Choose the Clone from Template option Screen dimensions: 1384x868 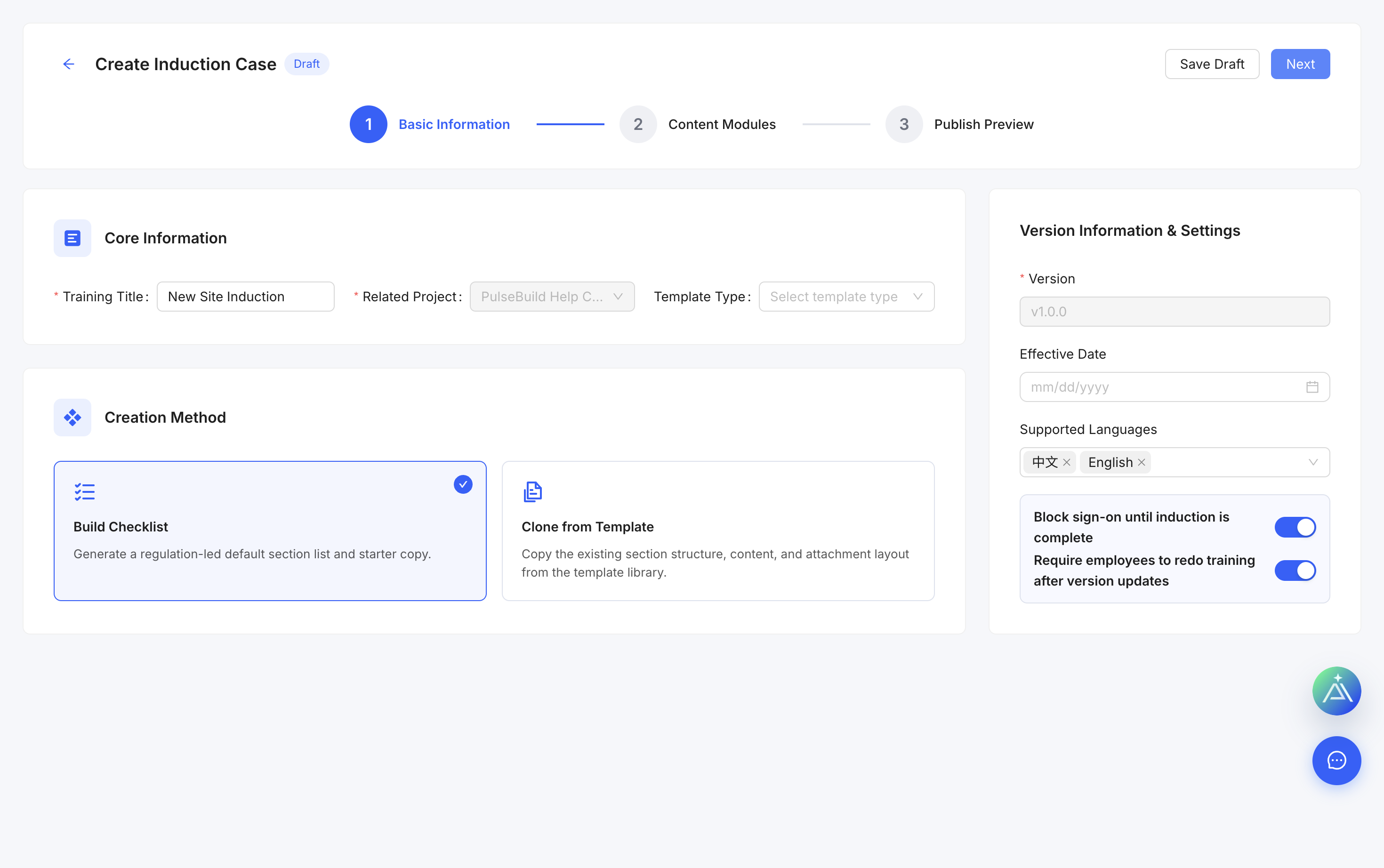718,531
